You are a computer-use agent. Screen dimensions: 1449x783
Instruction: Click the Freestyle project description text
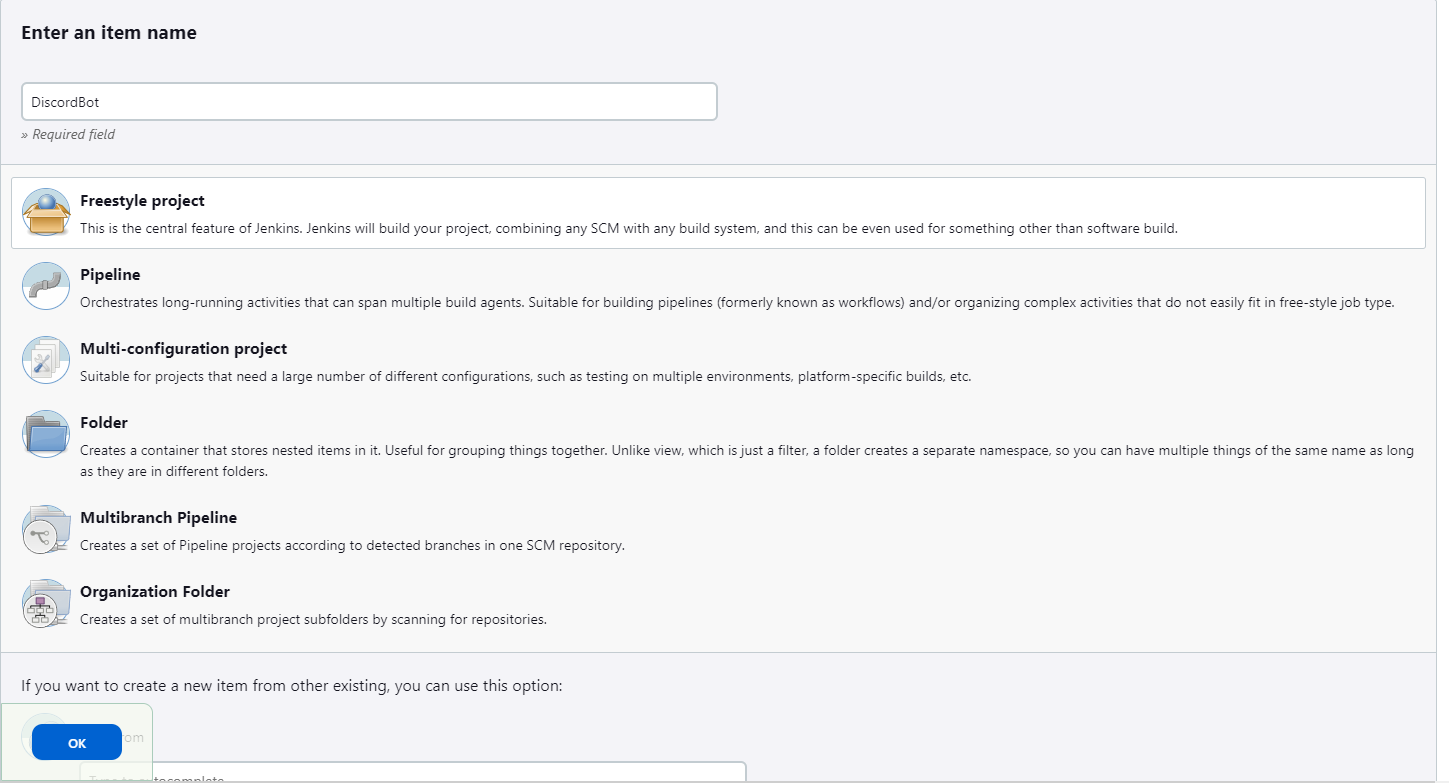[x=629, y=228]
